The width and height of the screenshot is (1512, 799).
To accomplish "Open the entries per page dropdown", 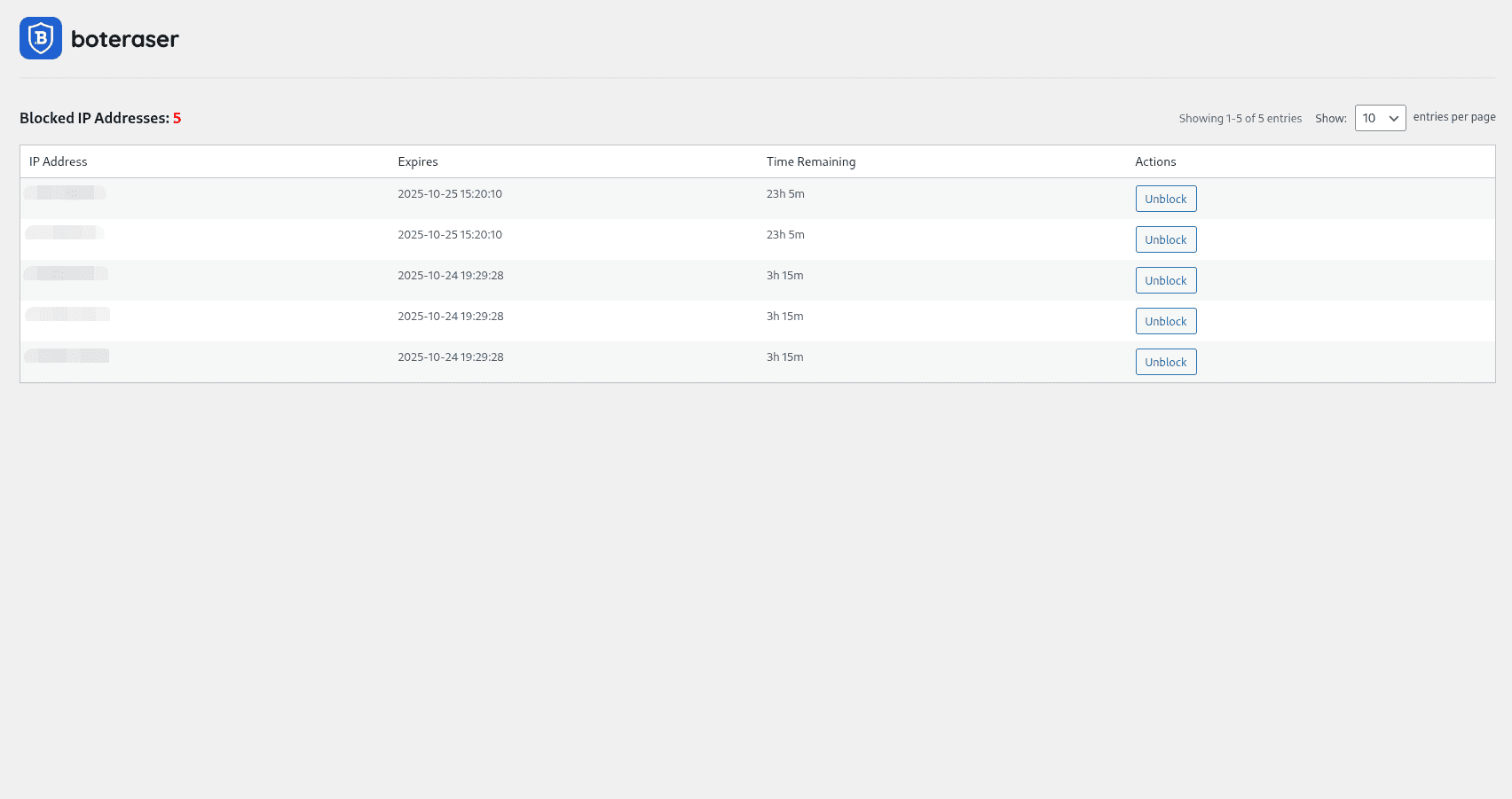I will (x=1380, y=118).
